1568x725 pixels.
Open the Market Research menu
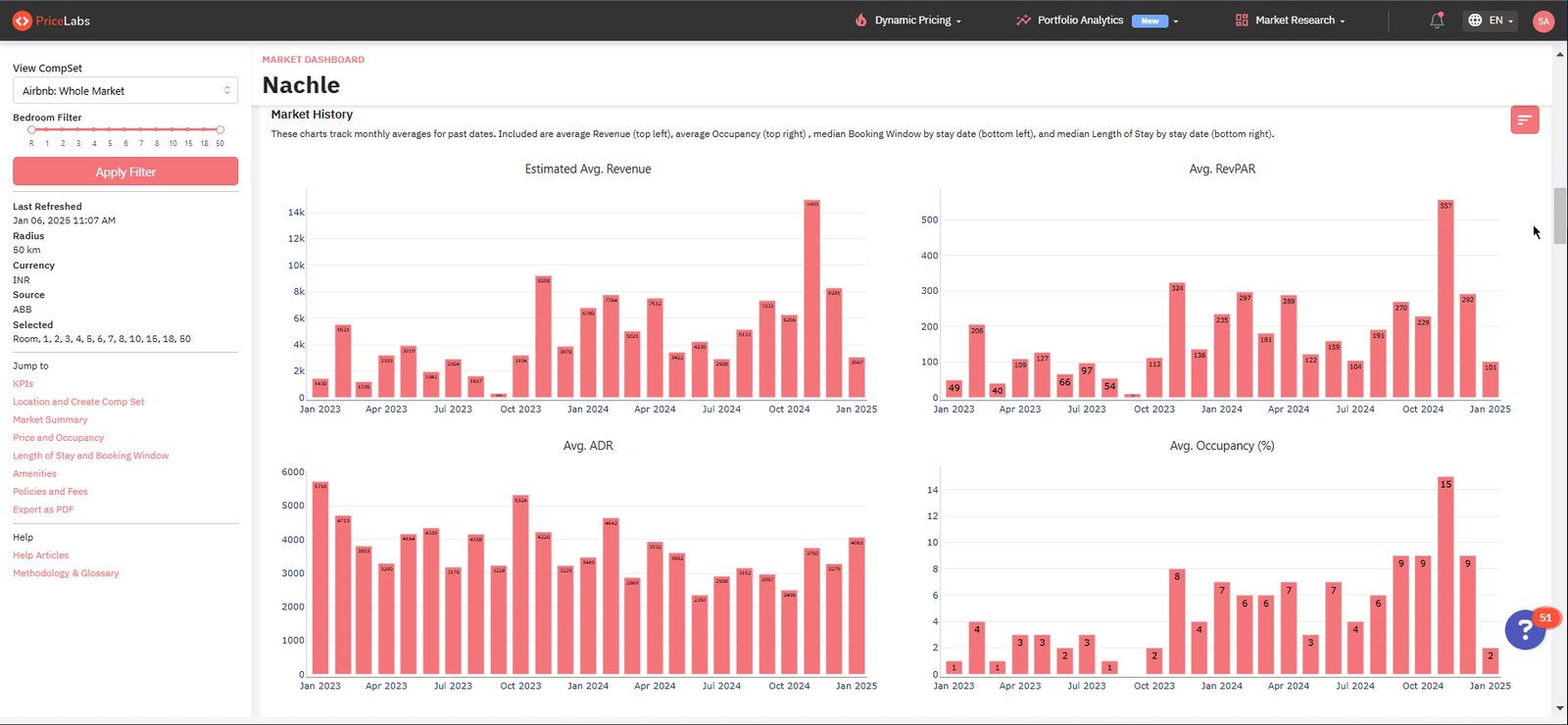[x=1291, y=21]
